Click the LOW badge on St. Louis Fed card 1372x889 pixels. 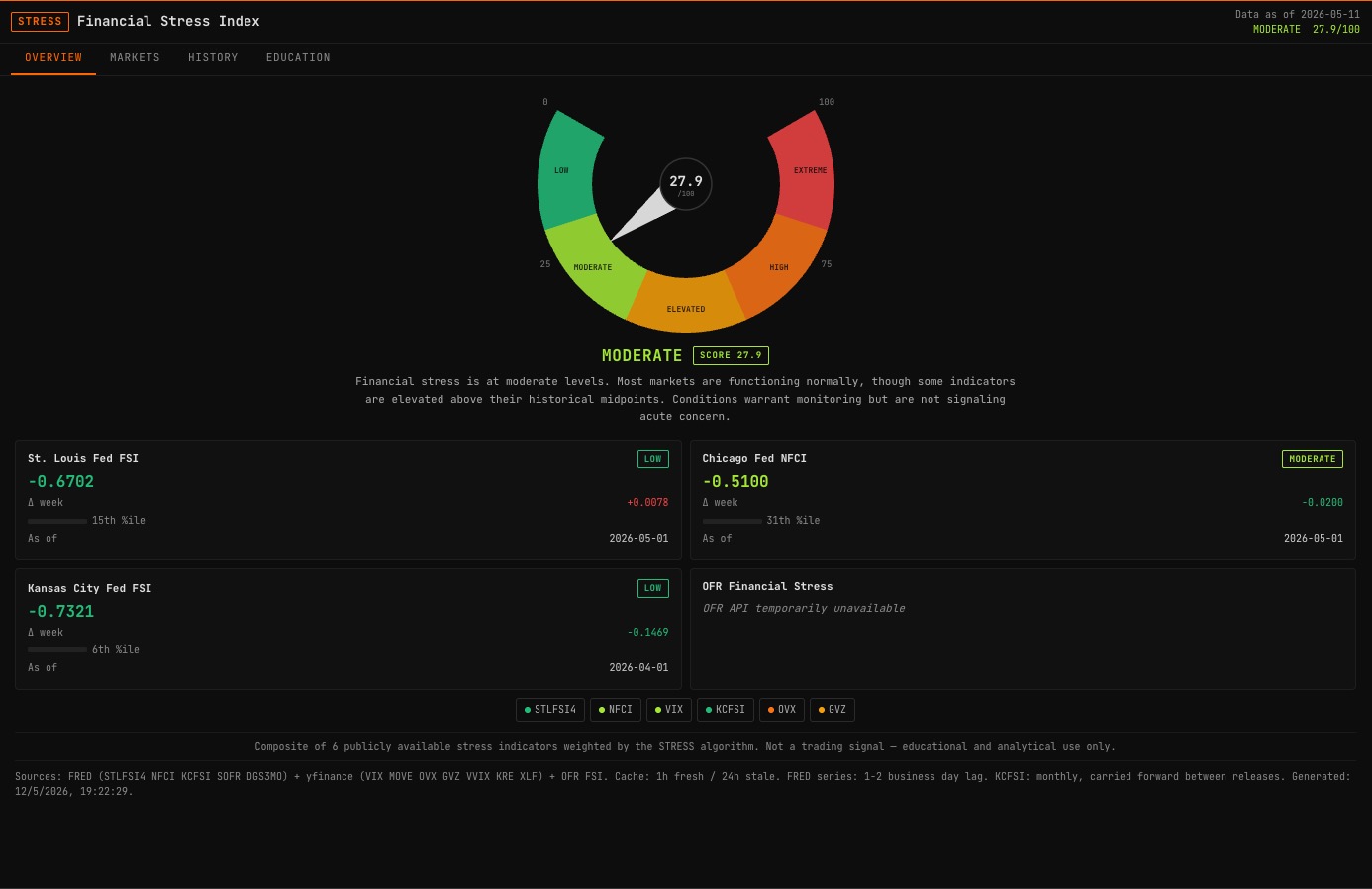click(x=652, y=459)
